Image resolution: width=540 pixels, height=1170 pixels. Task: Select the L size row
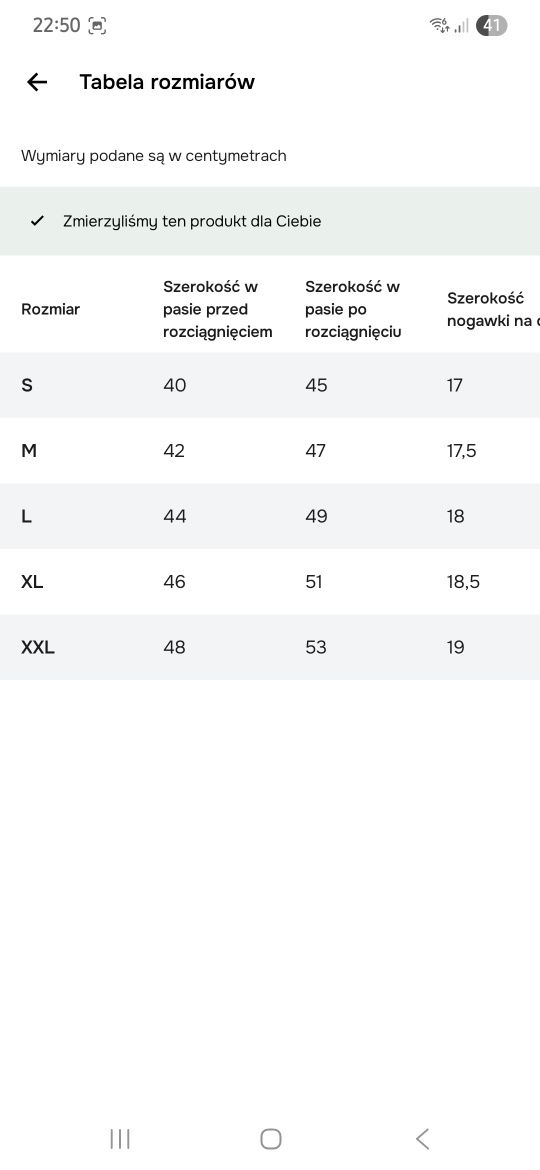click(x=270, y=516)
